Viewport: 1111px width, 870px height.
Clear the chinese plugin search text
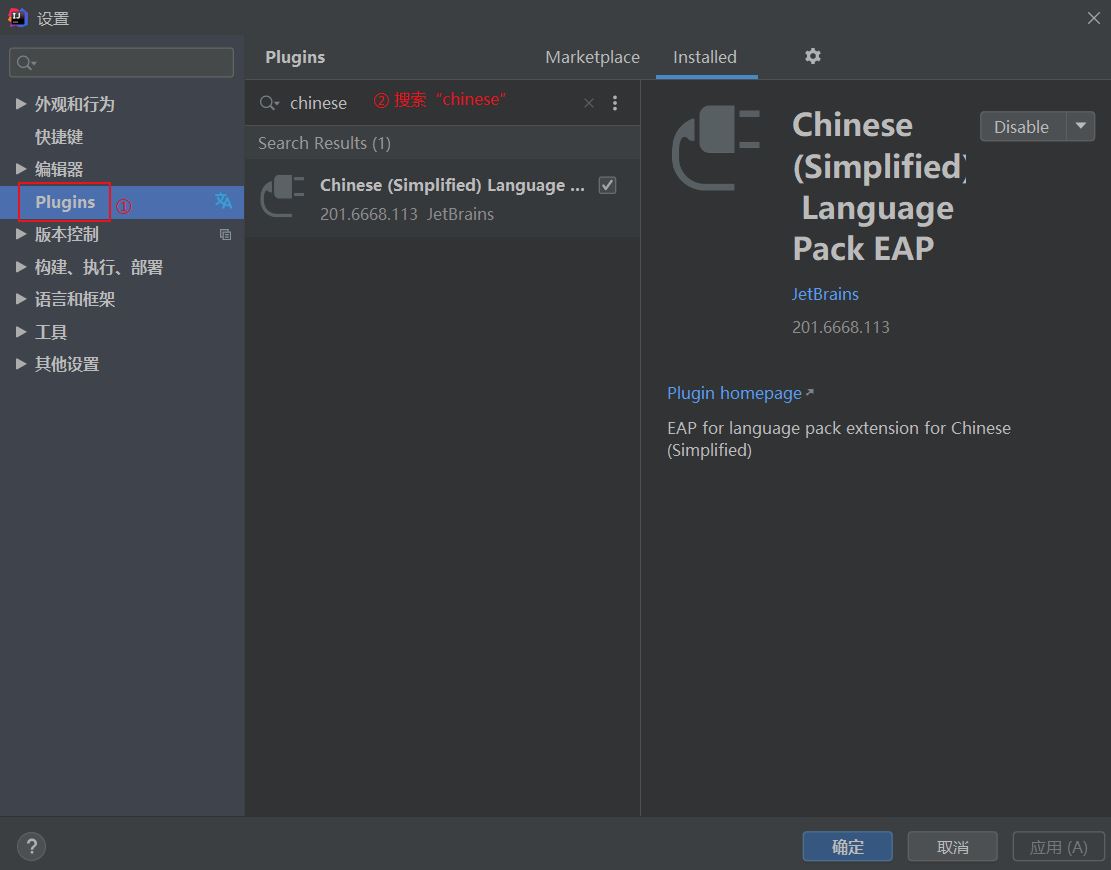589,103
